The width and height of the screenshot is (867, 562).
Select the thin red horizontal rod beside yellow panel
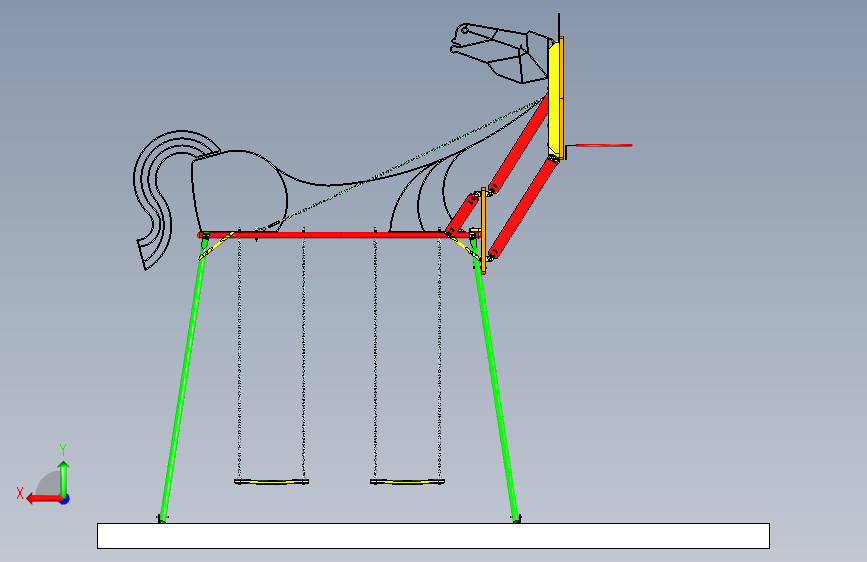pos(604,145)
